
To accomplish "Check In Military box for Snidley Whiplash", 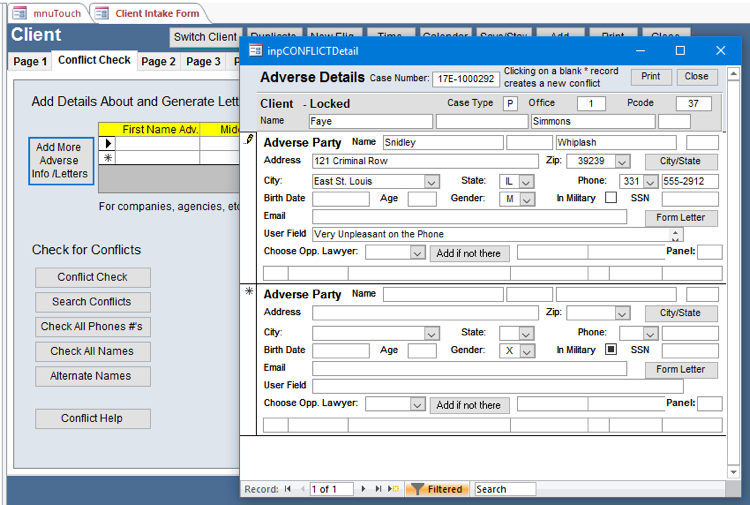I will point(611,198).
